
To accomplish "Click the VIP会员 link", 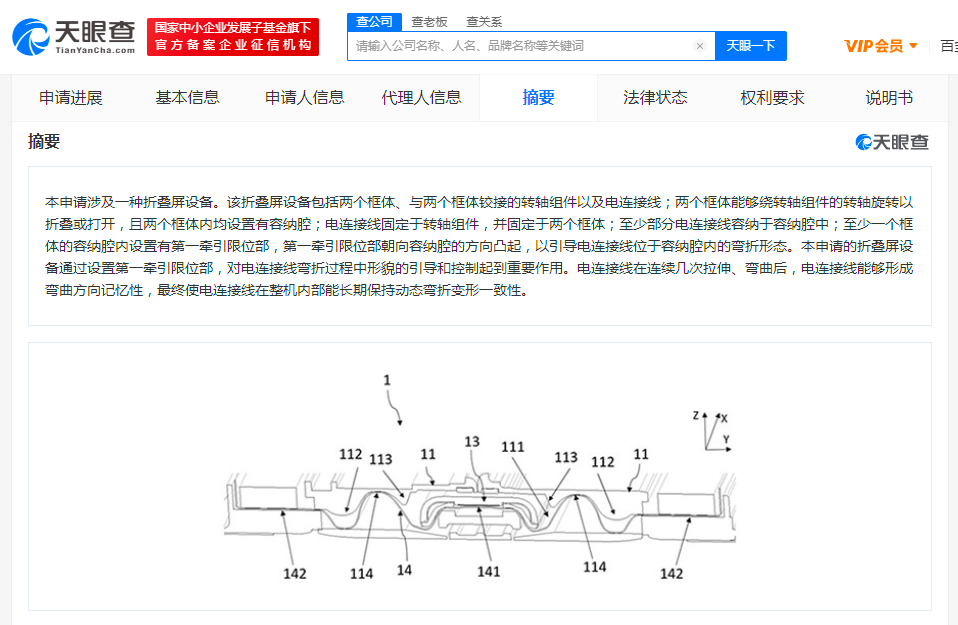I will click(x=874, y=46).
